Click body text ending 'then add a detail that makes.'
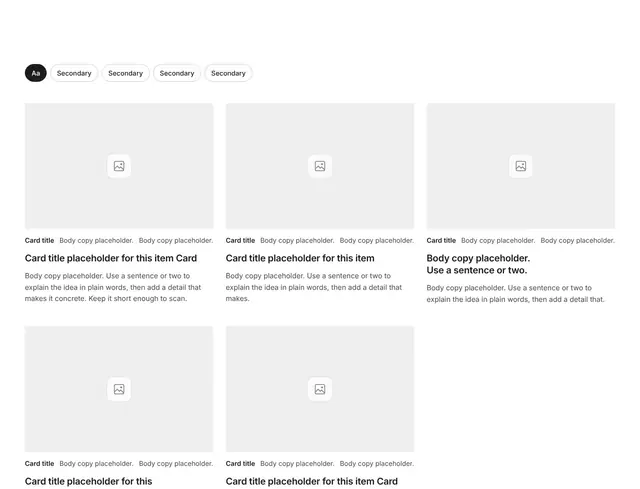 point(313,287)
